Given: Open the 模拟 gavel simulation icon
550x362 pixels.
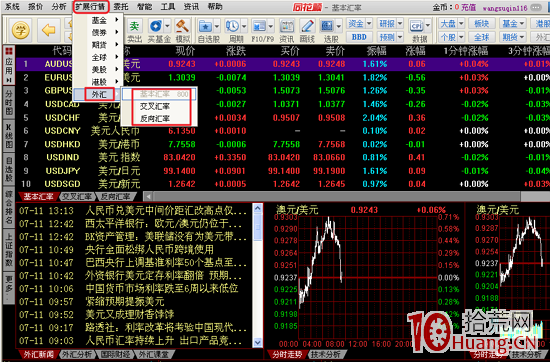Looking at the screenshot, I should coord(182,30).
